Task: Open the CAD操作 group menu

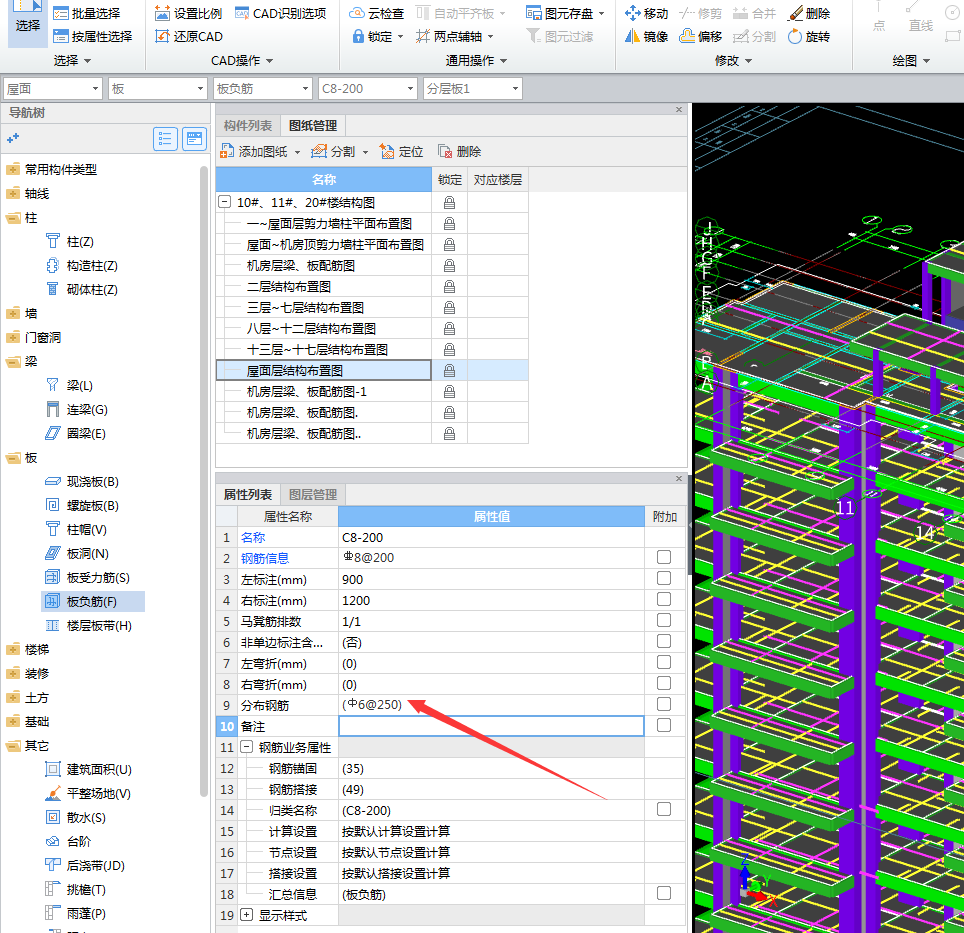Action: coord(242,60)
